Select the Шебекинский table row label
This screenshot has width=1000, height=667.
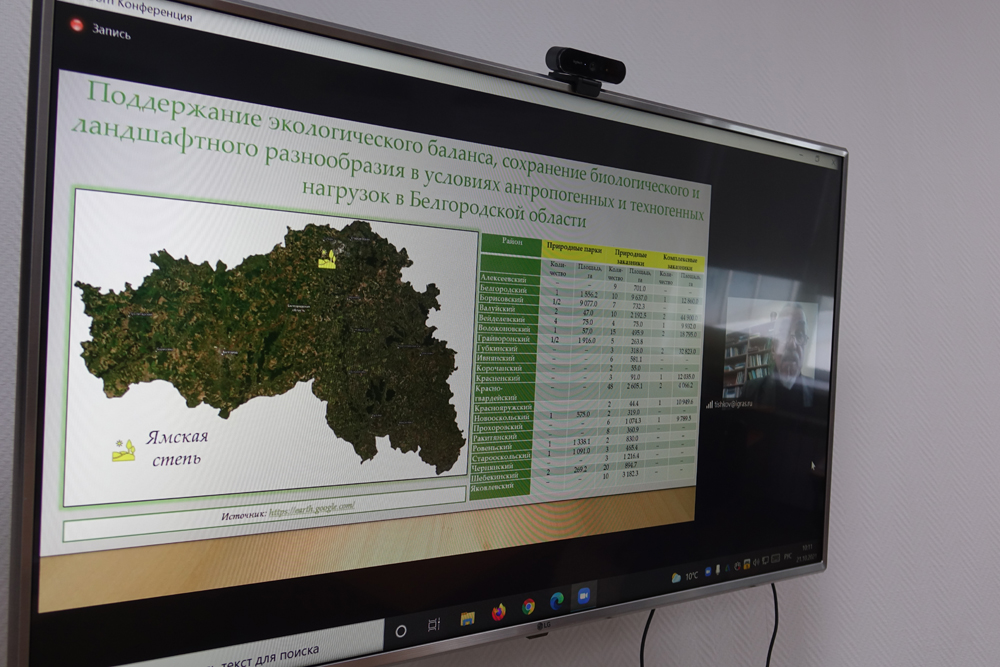tap(495, 477)
